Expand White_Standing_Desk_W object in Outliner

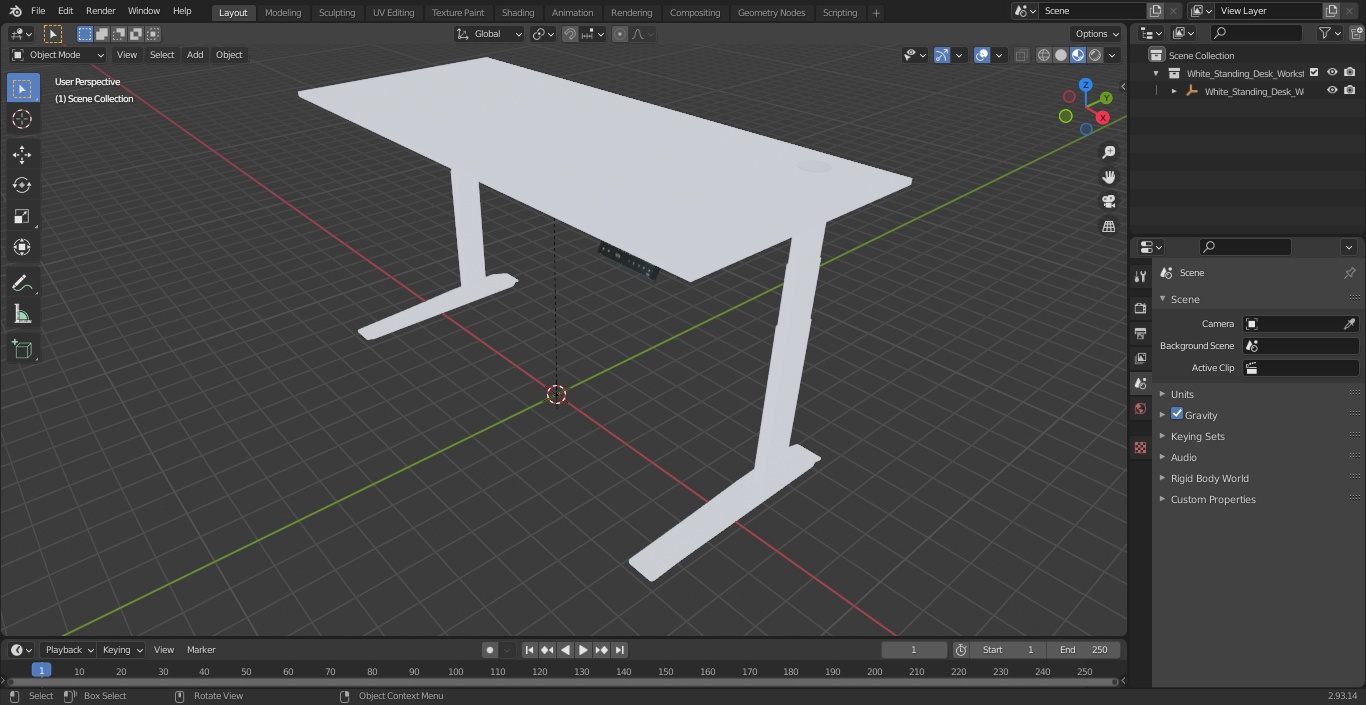coord(1174,91)
